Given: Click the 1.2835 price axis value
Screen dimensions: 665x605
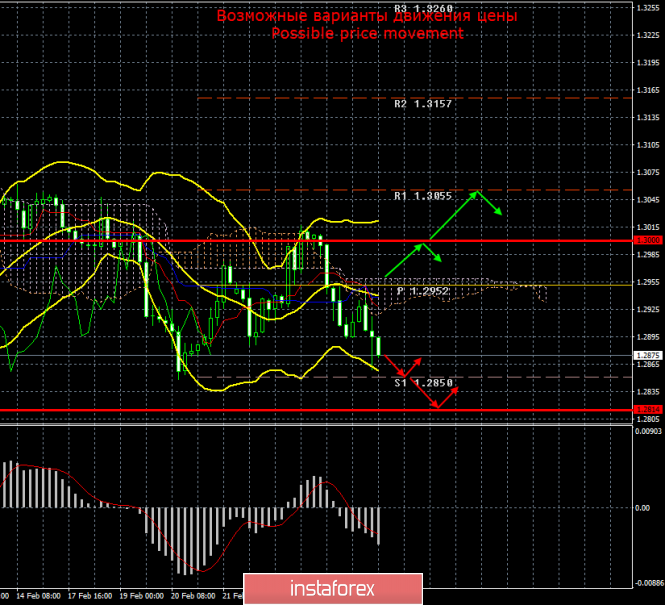Looking at the screenshot, I should click(x=648, y=392).
